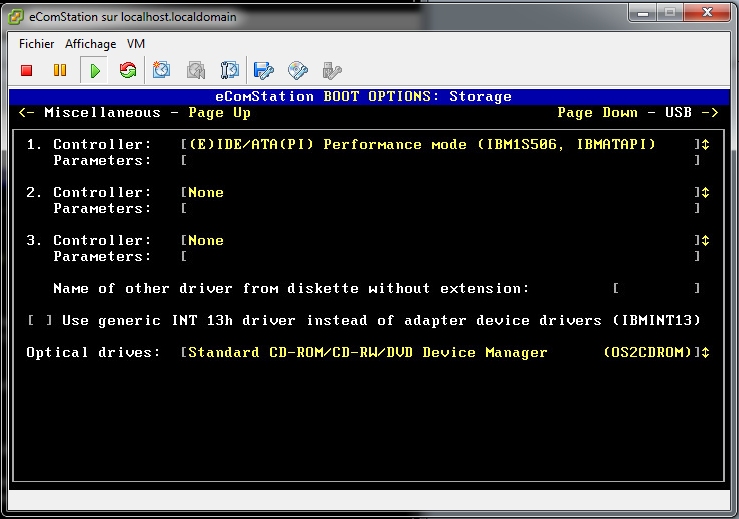Screen dimensions: 739x519
Task: Pause the virtual machine
Action: [60, 71]
